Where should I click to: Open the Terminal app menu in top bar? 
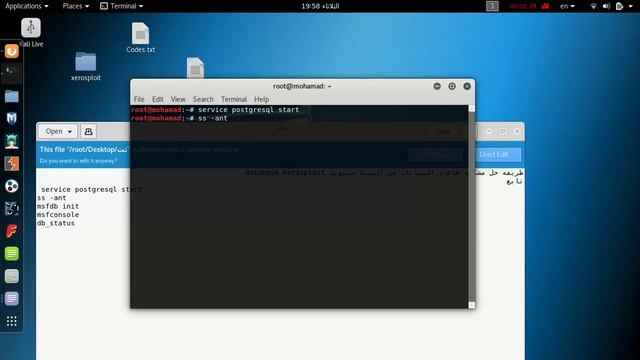pos(122,6)
